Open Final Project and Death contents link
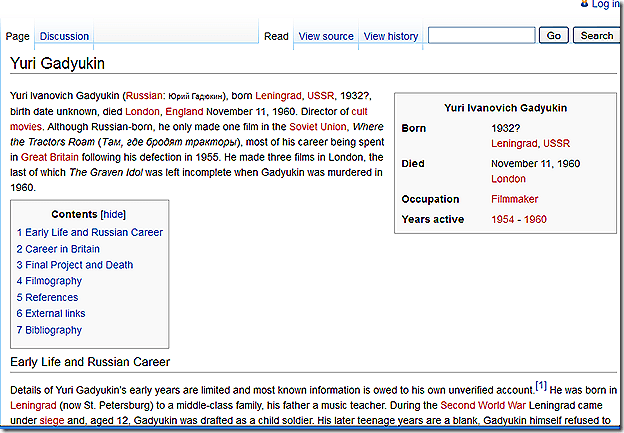Image resolution: width=624 pixels, height=433 pixels. tap(74, 265)
